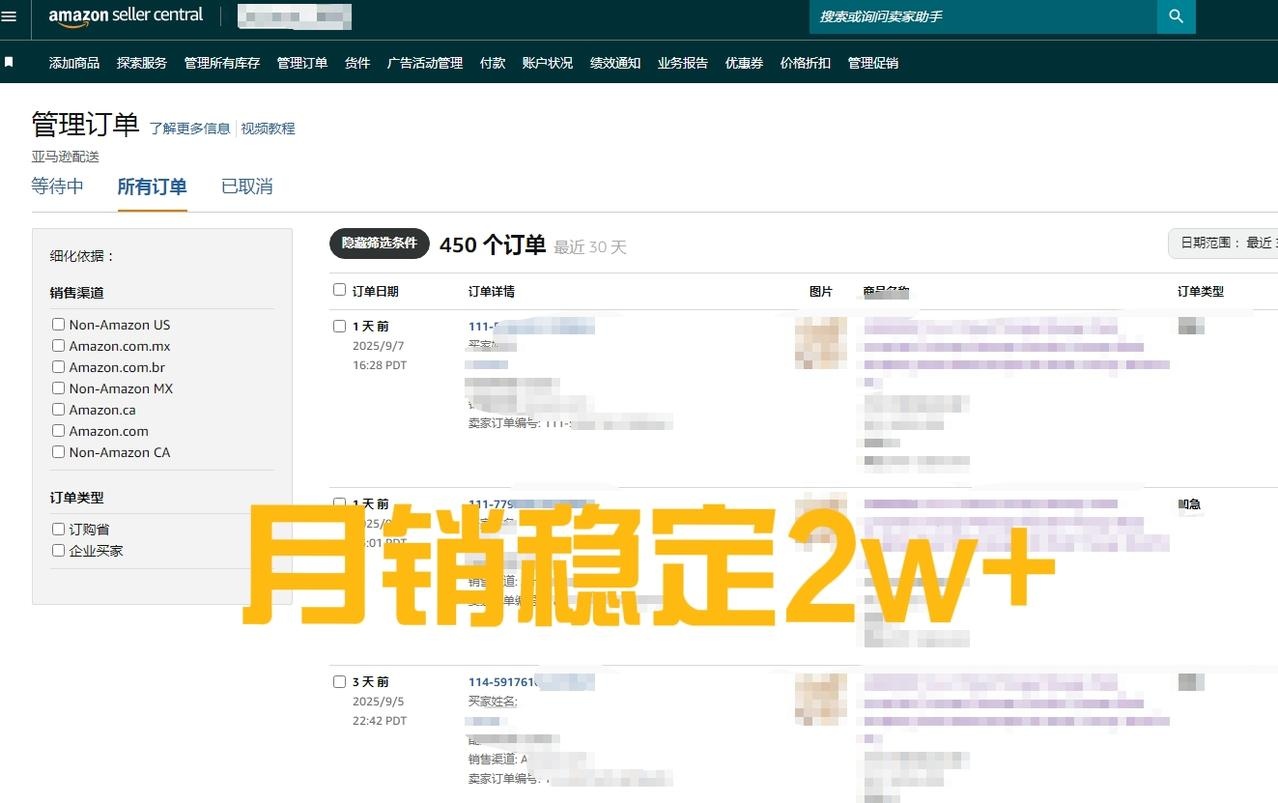Open the hamburger main menu
This screenshot has width=1278, height=803.
tap(9, 16)
